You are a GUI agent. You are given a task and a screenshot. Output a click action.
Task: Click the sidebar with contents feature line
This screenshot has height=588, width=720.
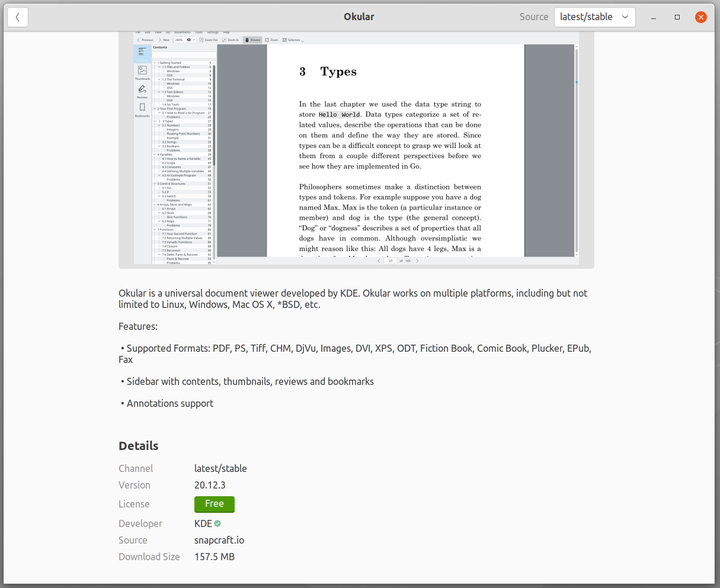247,381
